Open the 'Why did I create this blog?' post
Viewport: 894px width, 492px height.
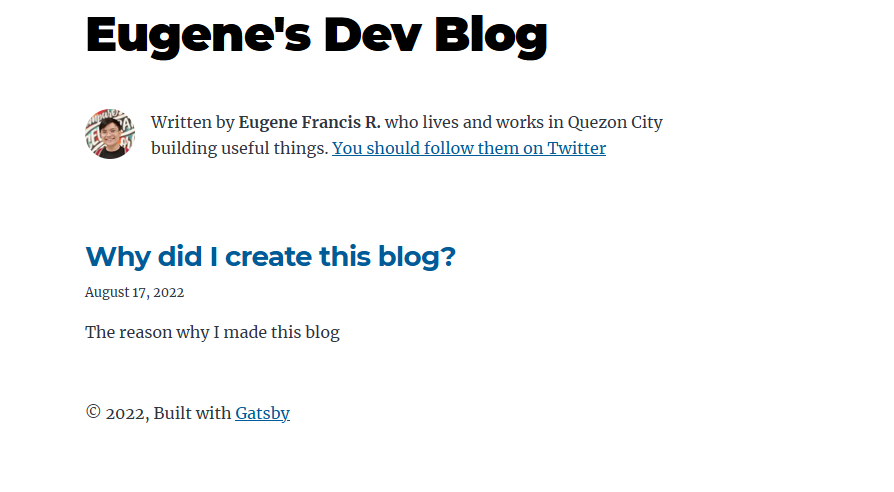click(x=270, y=257)
